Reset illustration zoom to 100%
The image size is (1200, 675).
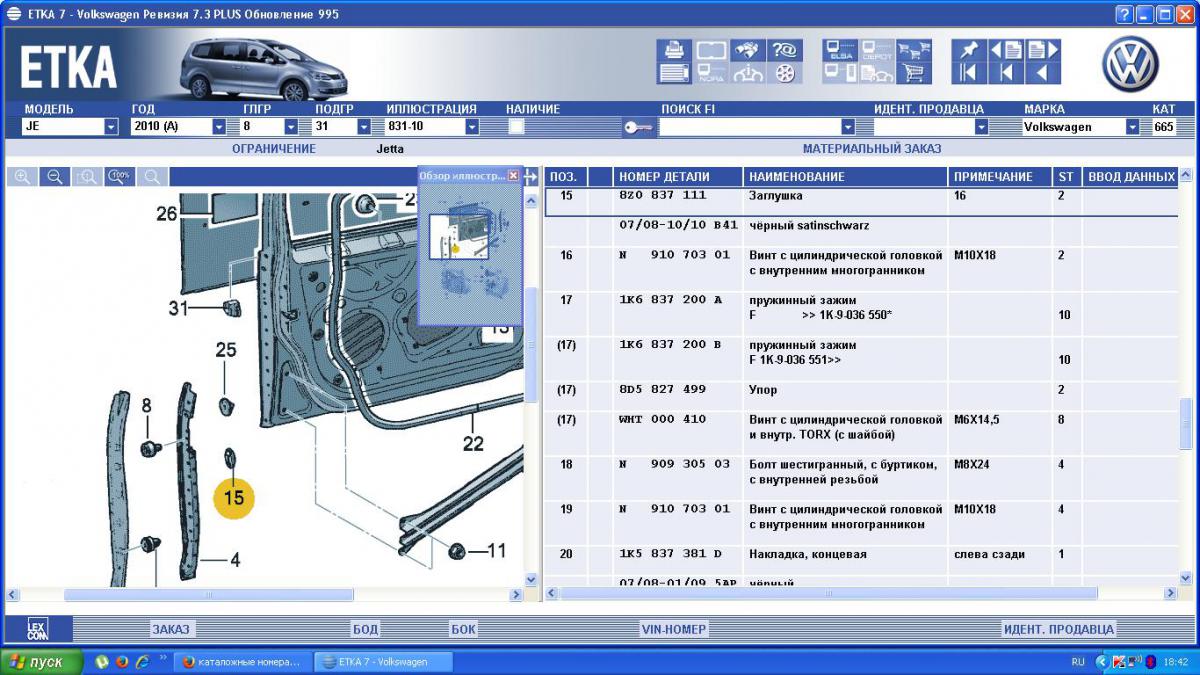pos(120,177)
